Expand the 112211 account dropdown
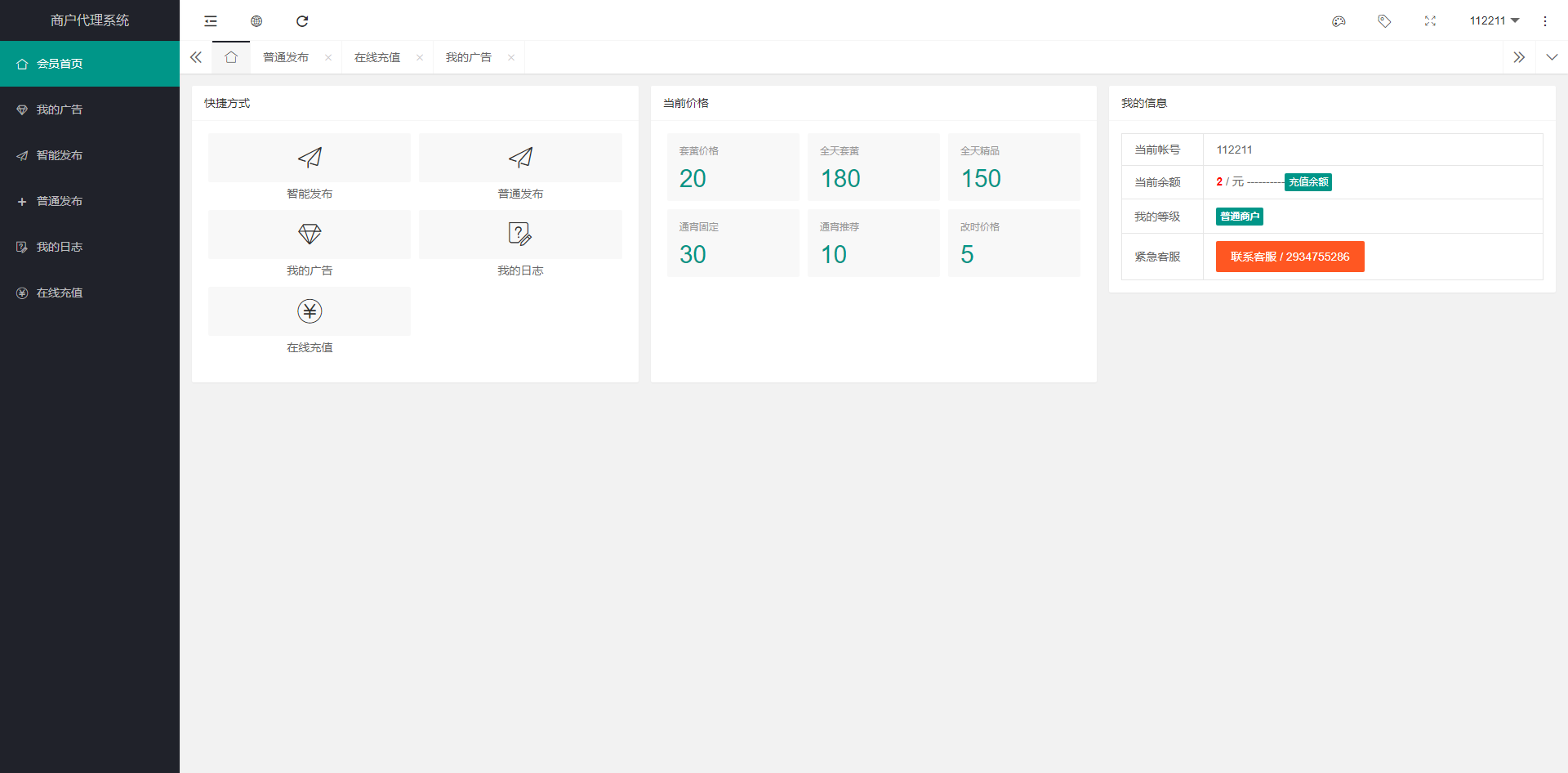 coord(1494,20)
